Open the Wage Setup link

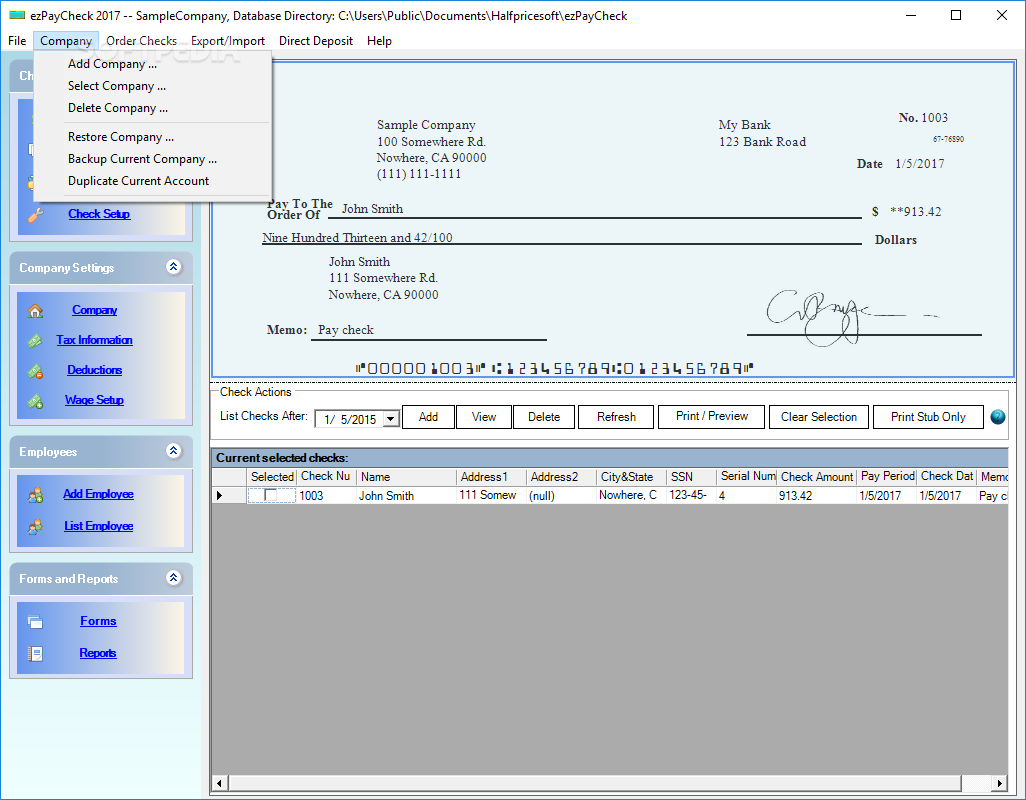(x=94, y=400)
